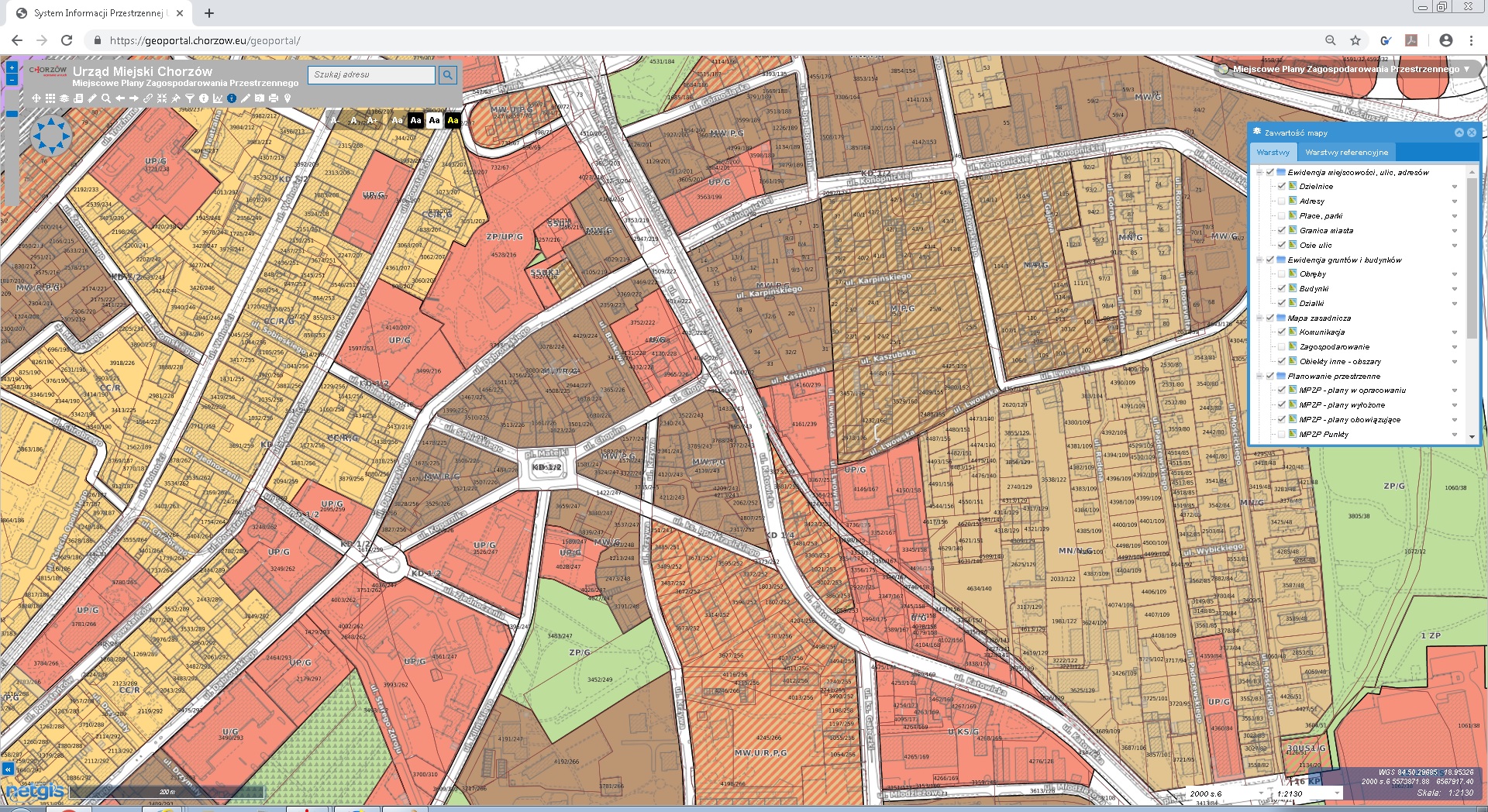Image resolution: width=1488 pixels, height=812 pixels.
Task: Click the previous extent left arrow
Action: click(120, 98)
